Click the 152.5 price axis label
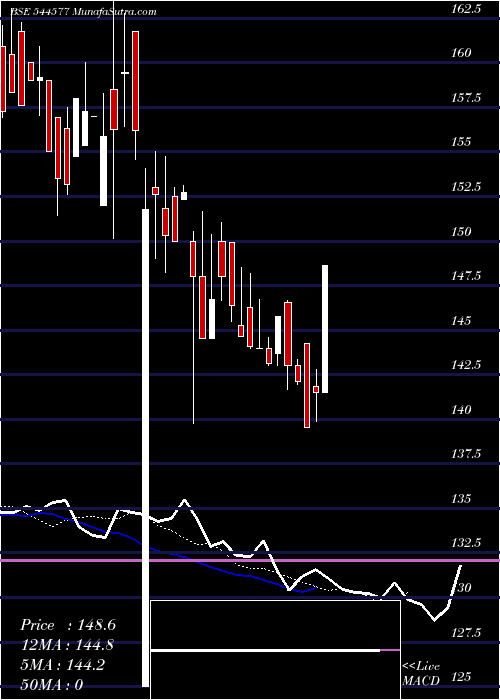Image resolution: width=500 pixels, height=700 pixels. pos(466,187)
